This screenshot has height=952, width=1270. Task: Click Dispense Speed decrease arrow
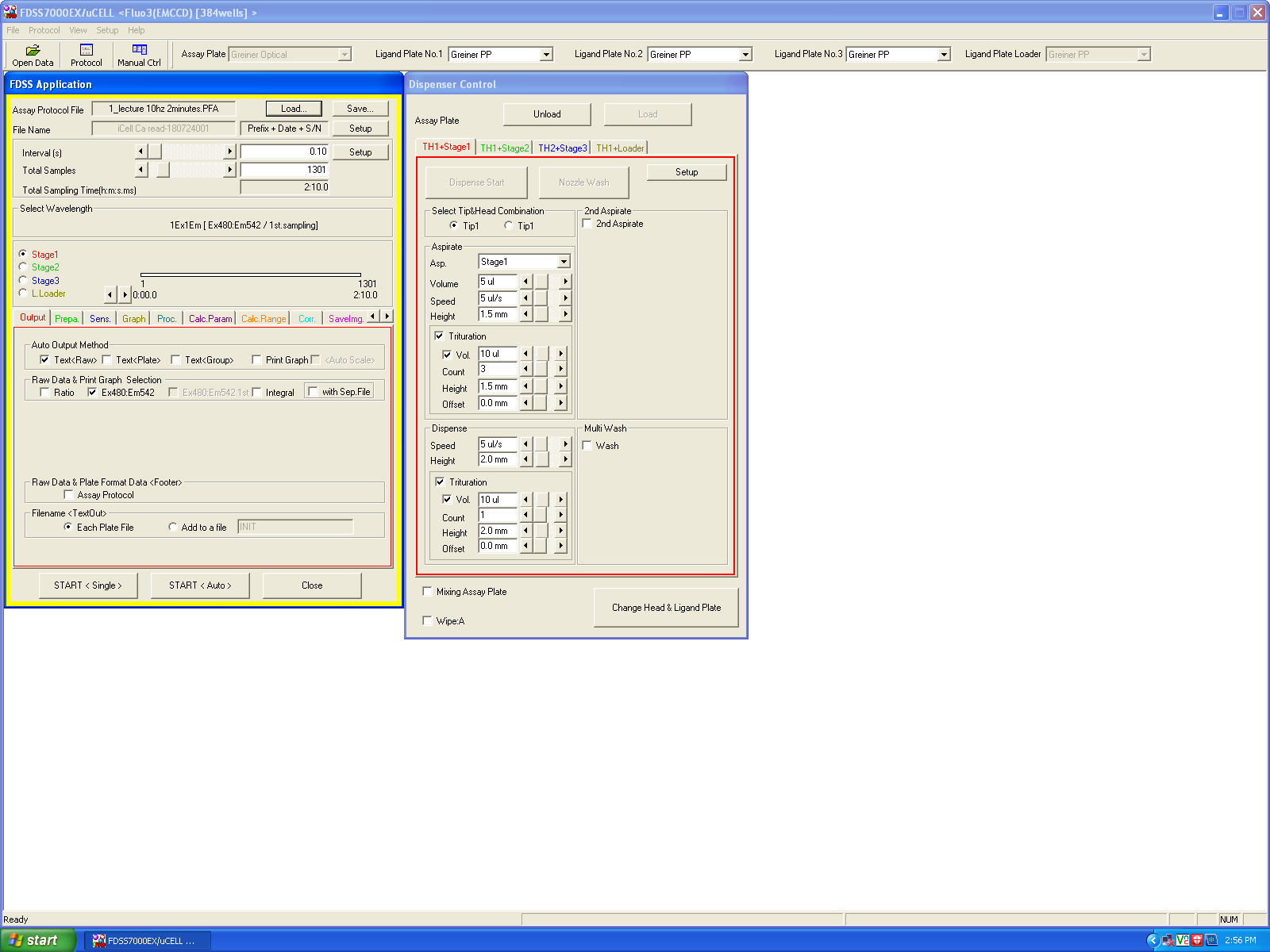[x=525, y=444]
